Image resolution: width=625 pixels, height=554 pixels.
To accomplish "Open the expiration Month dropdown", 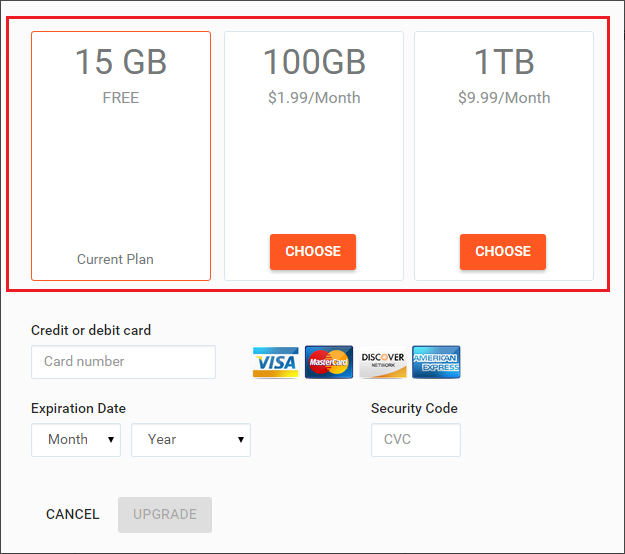I will (x=76, y=440).
